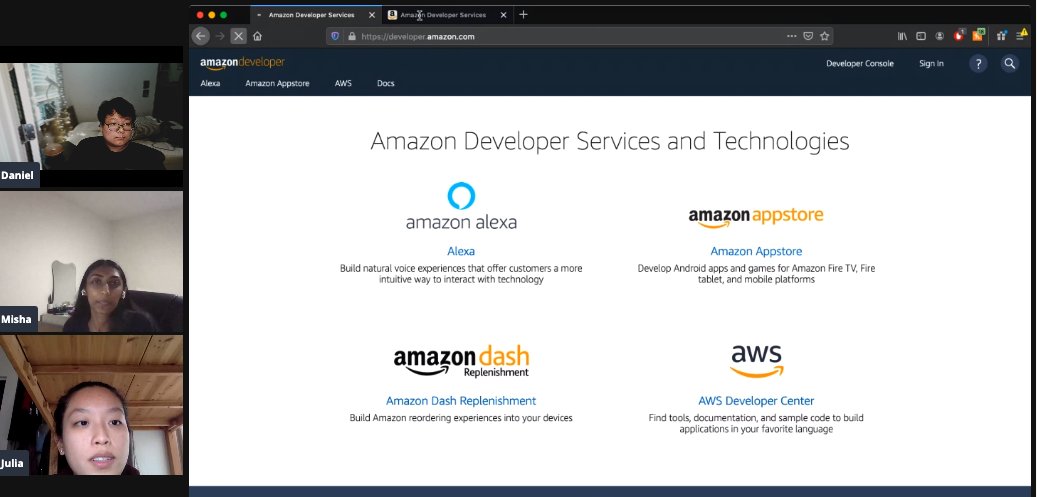
Task: Click the 'Build natural voice experiences' description
Action: point(461,274)
